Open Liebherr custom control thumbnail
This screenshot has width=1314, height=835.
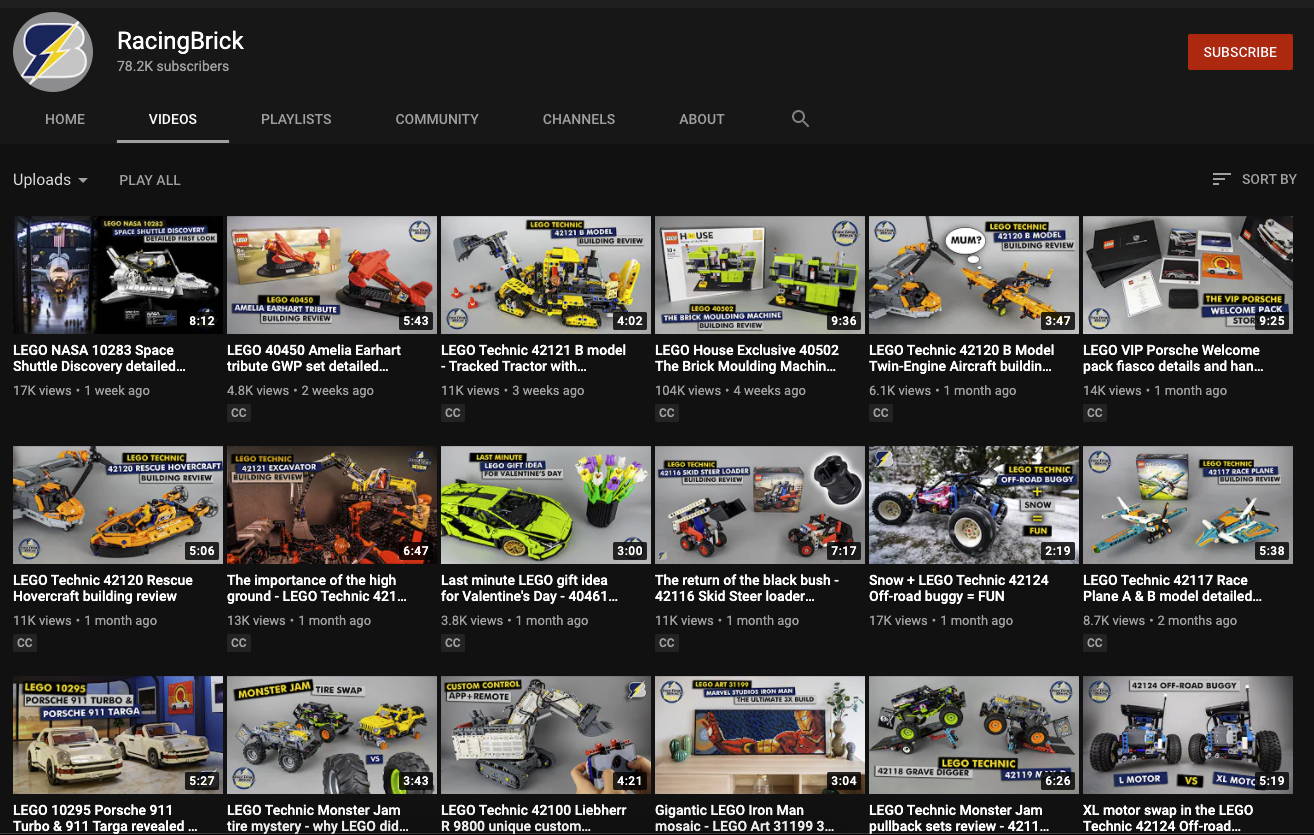(546, 735)
